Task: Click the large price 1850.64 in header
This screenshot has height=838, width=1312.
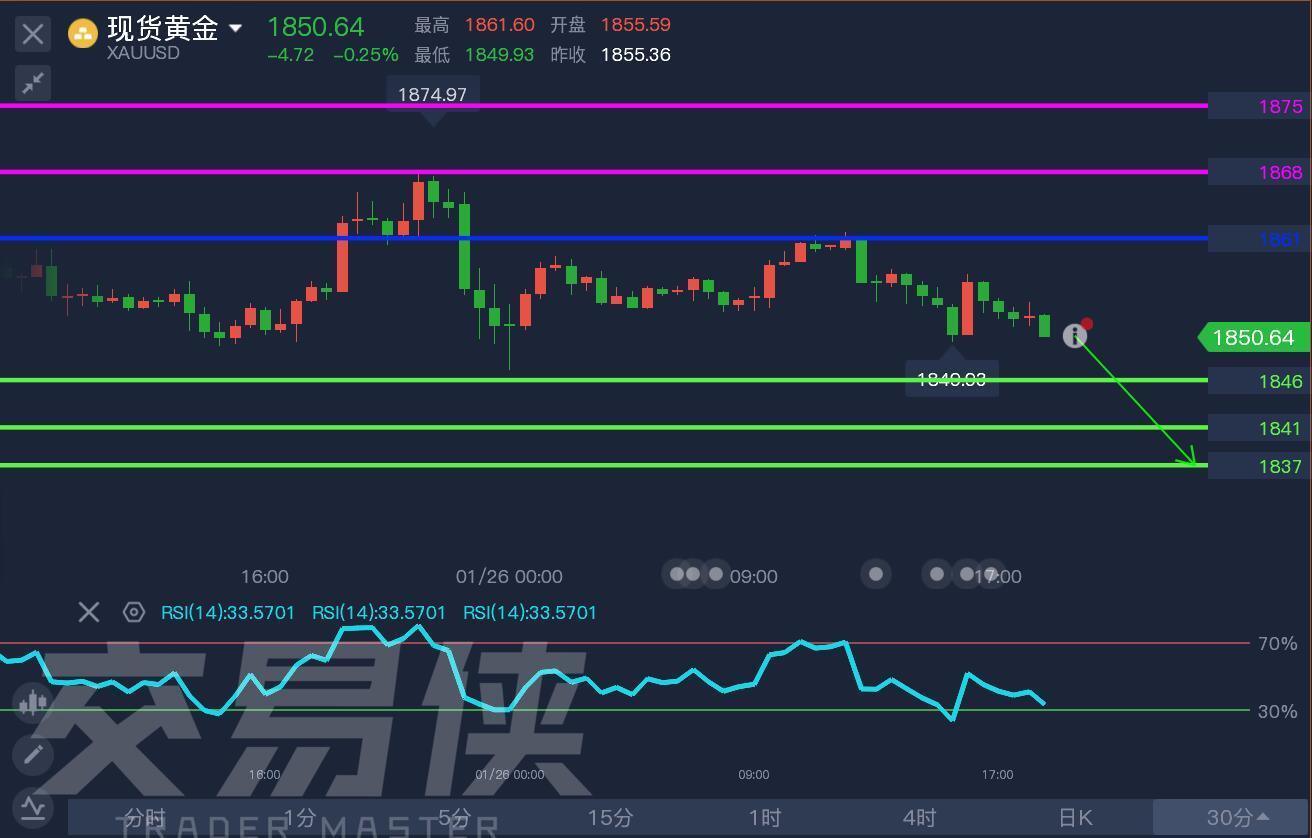Action: [x=316, y=26]
